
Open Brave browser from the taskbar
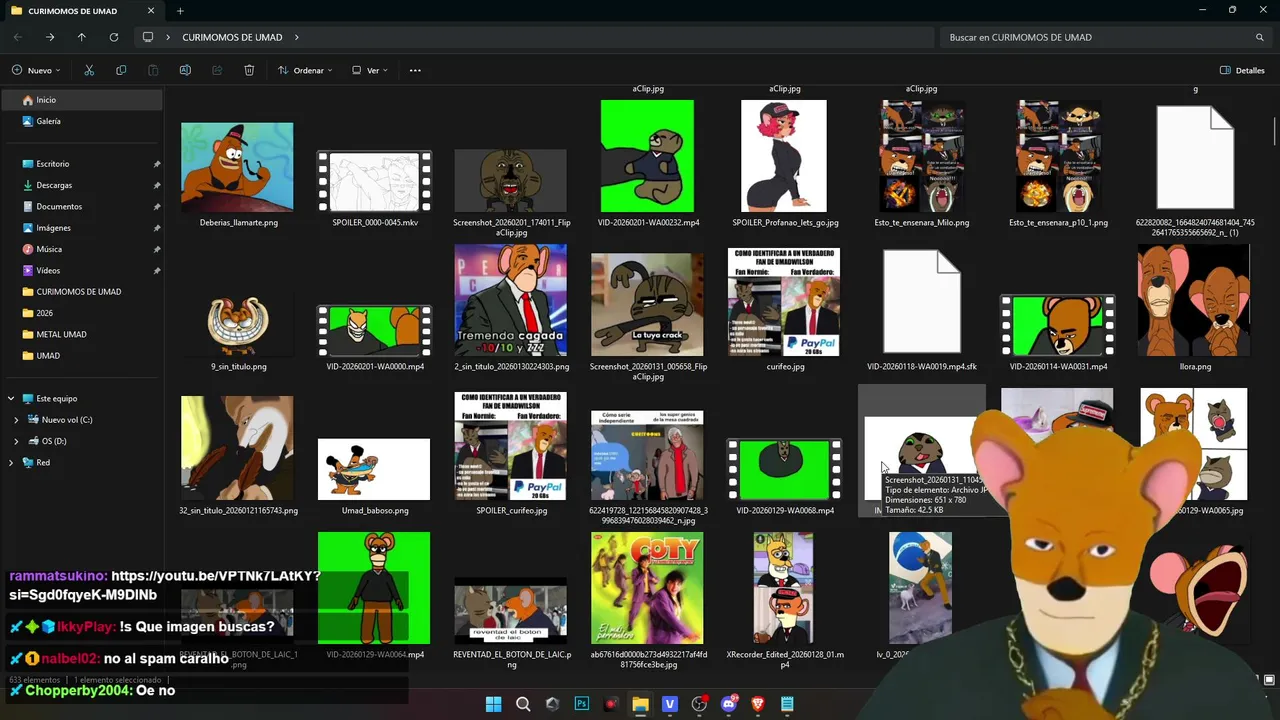pyautogui.click(x=758, y=704)
